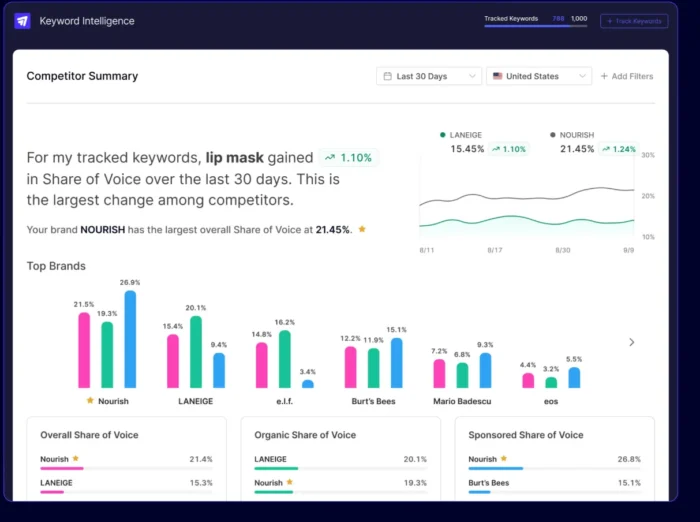Click the Tracked Keywords progress bar
The height and width of the screenshot is (522, 700).
pos(536,26)
